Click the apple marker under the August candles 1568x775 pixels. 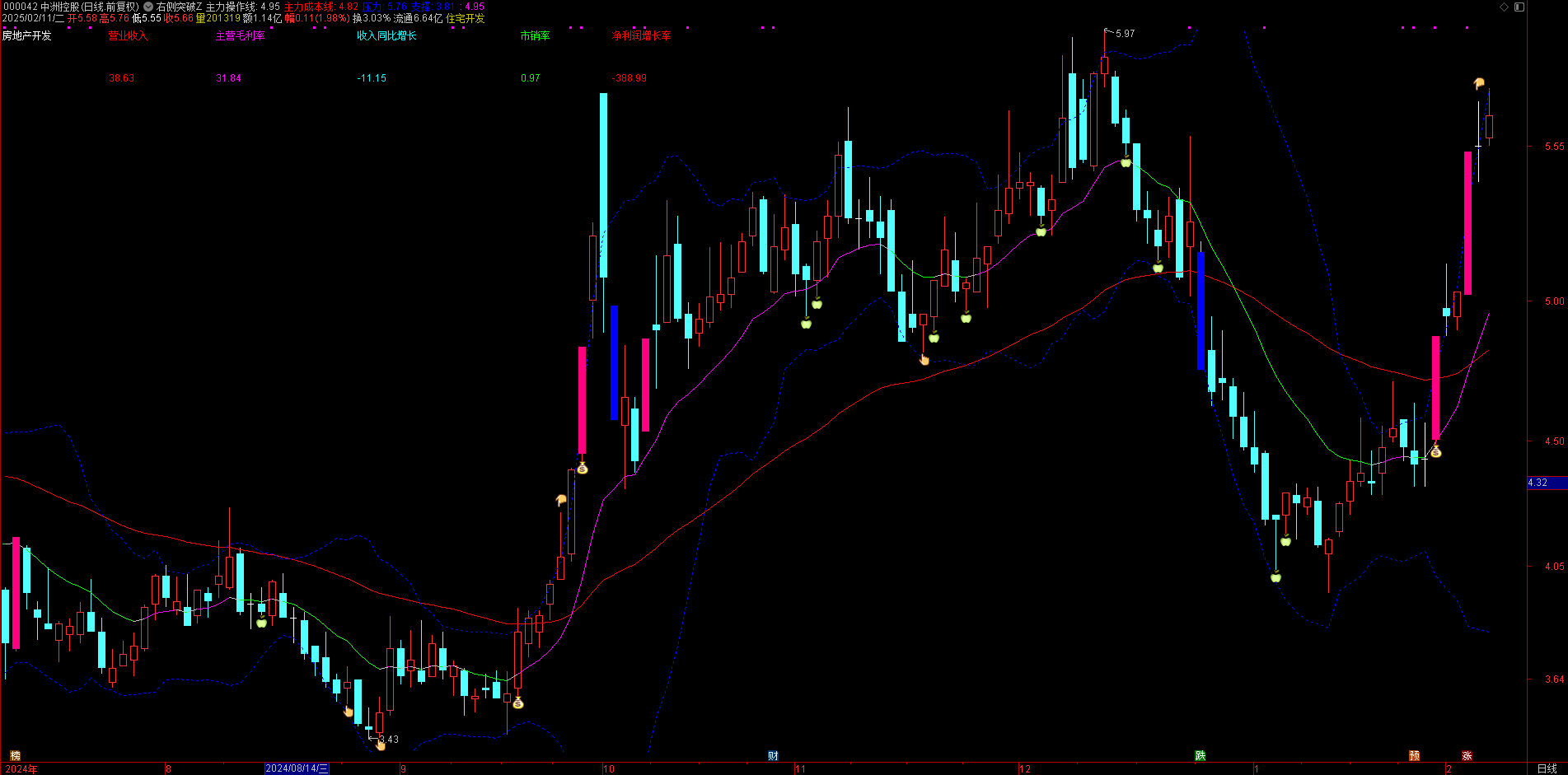coord(261,622)
